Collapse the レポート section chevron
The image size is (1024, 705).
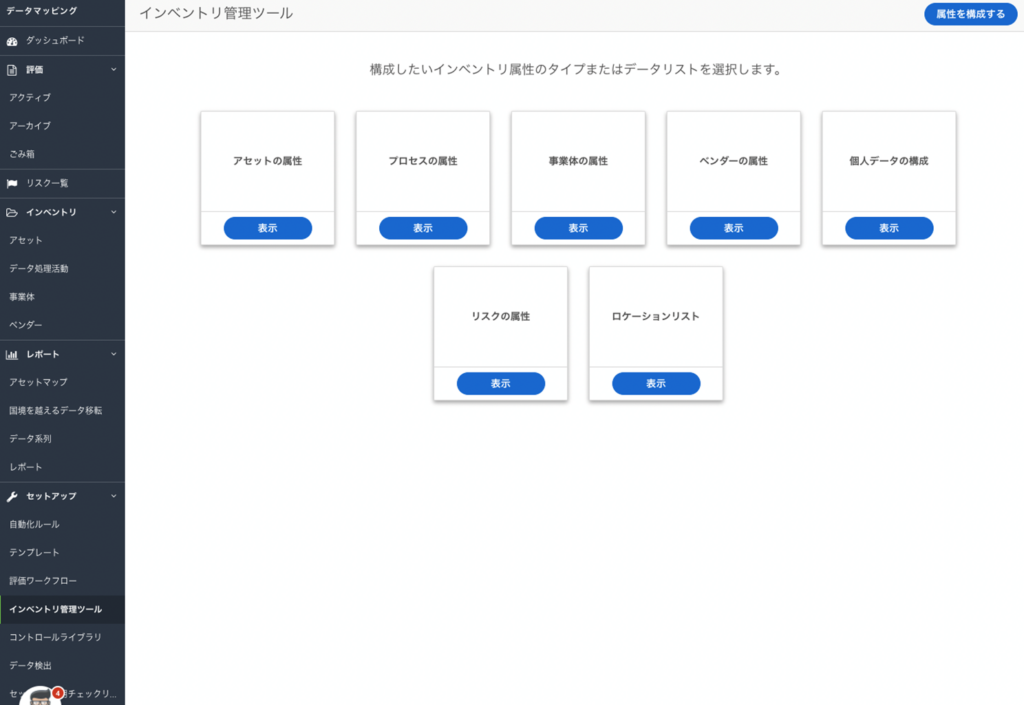click(113, 354)
